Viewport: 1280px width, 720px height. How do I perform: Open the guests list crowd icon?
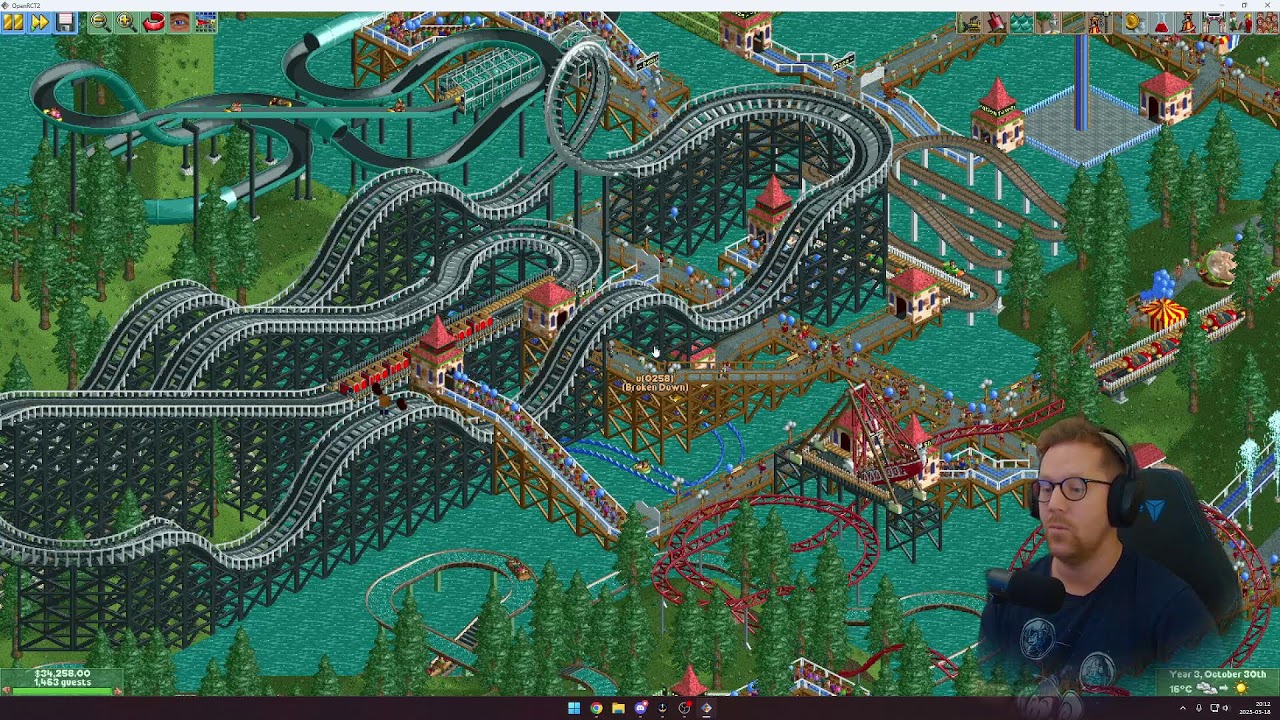(1265, 22)
